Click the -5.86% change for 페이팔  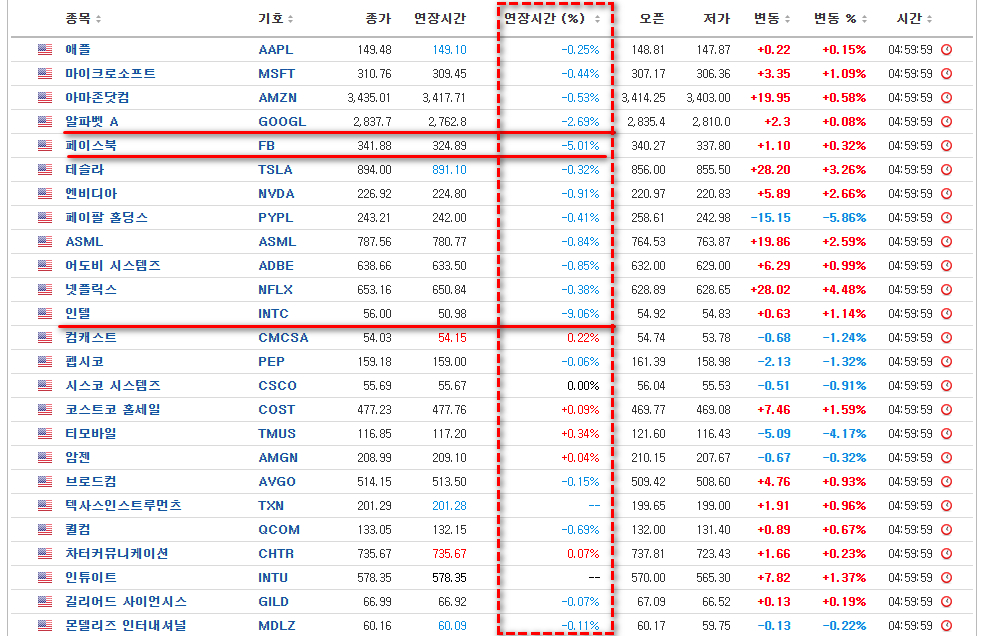tap(844, 218)
